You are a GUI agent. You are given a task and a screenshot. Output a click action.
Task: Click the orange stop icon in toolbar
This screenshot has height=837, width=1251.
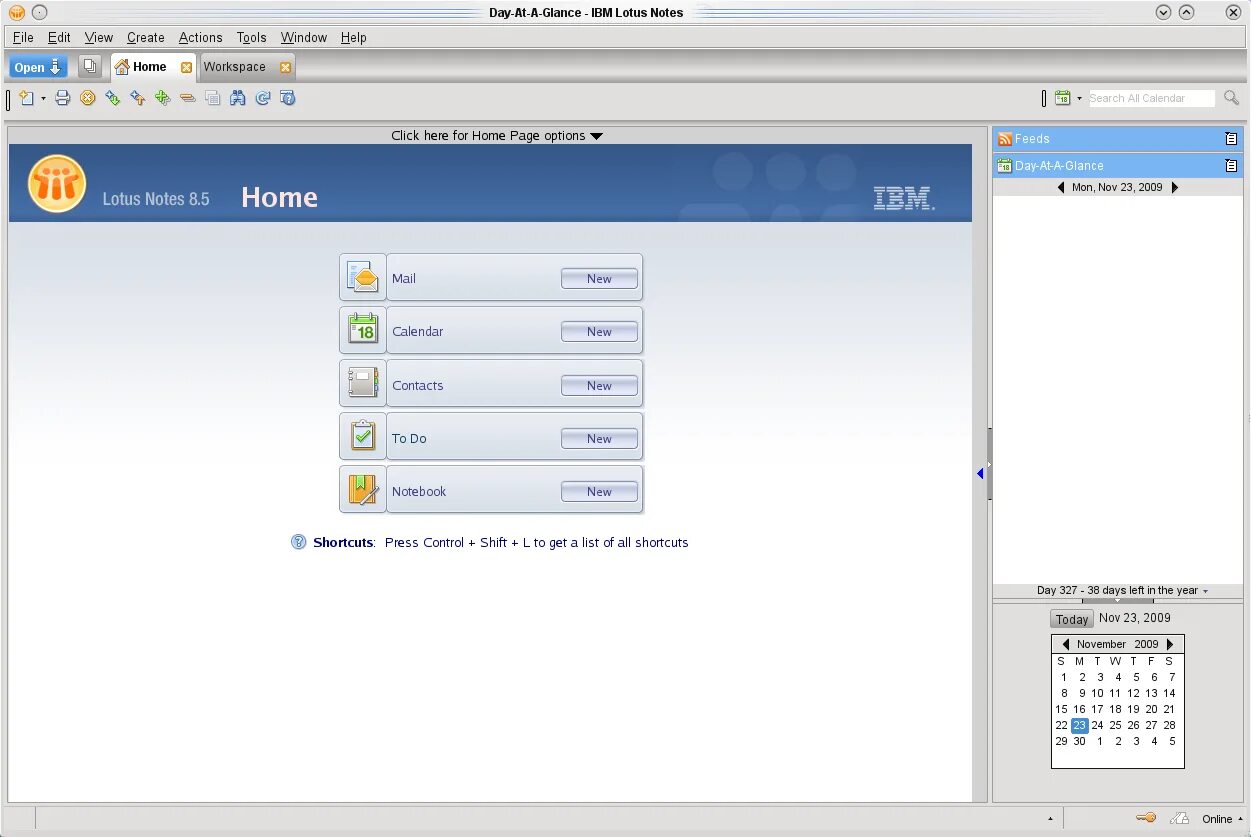(87, 98)
